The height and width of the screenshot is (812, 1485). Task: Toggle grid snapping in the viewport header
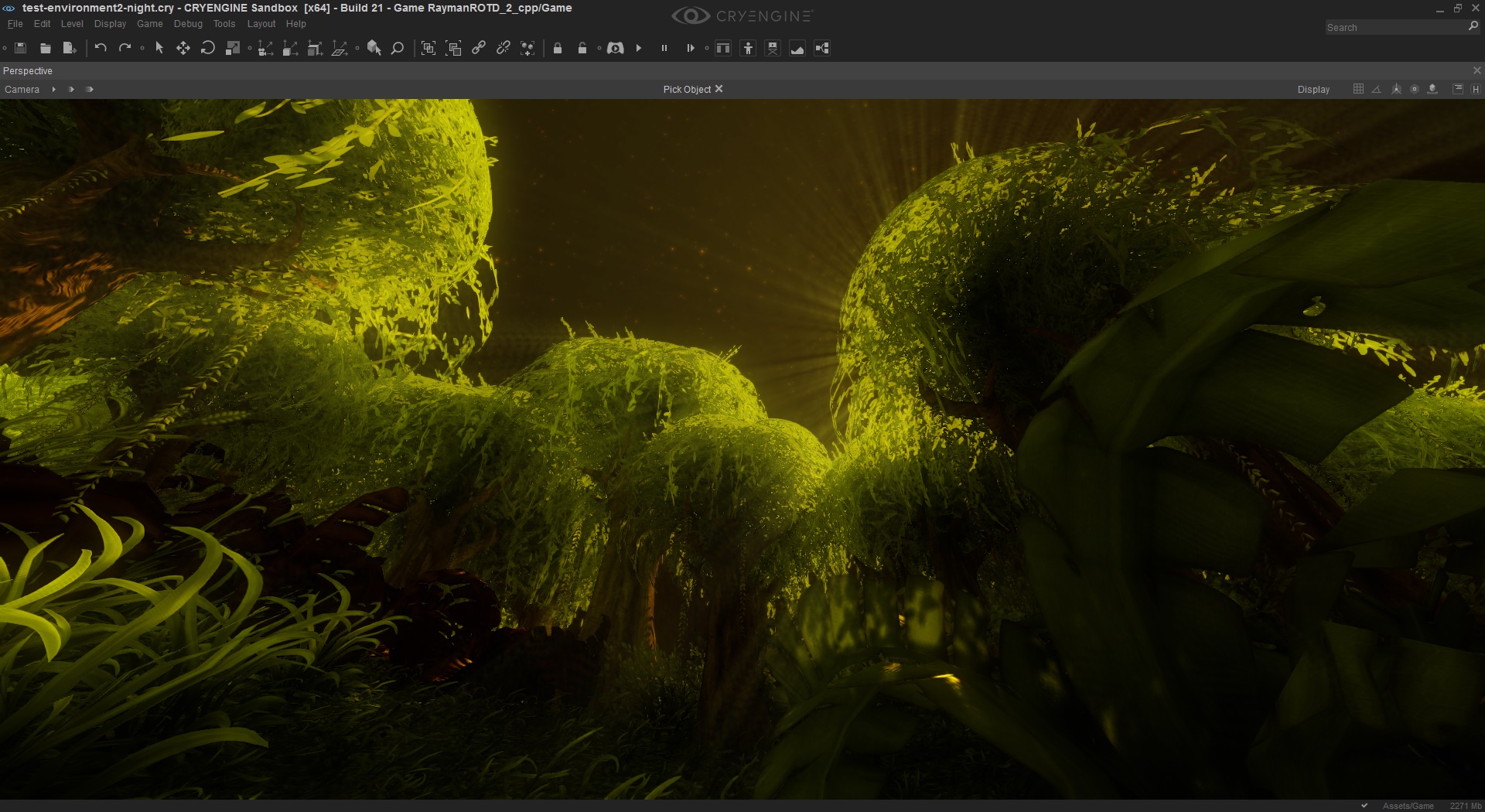click(x=1358, y=89)
